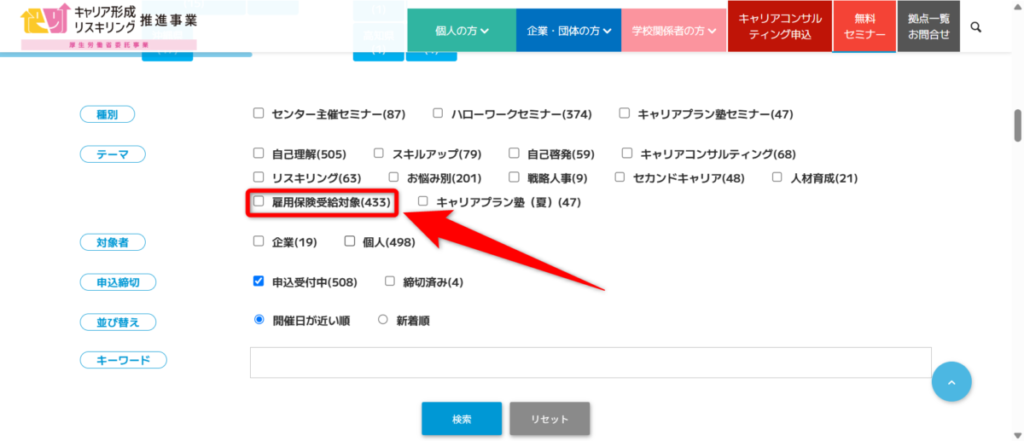This screenshot has width=1024, height=441.
Task: Expand 学校関係者の方 dropdown menu
Action: (x=674, y=31)
